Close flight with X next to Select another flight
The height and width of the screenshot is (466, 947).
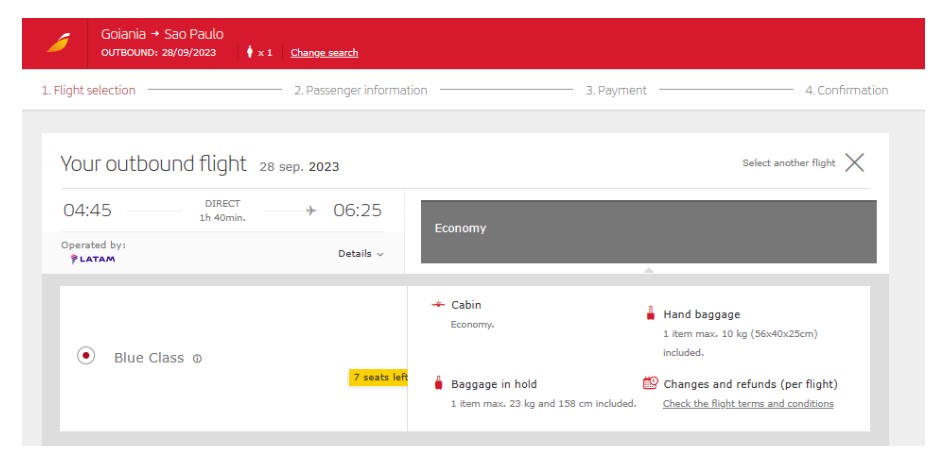click(x=854, y=163)
